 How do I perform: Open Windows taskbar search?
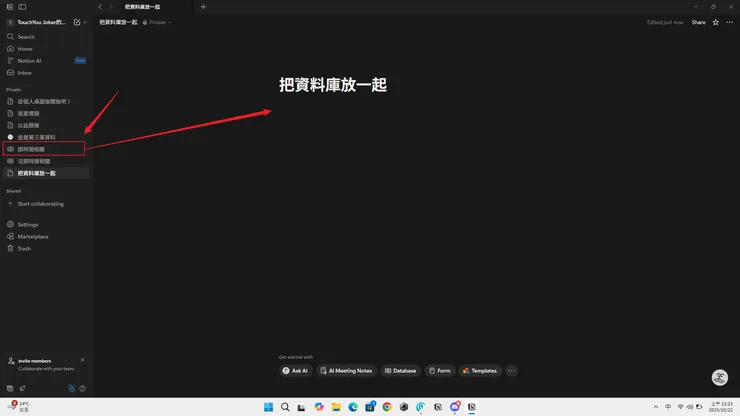[x=285, y=407]
